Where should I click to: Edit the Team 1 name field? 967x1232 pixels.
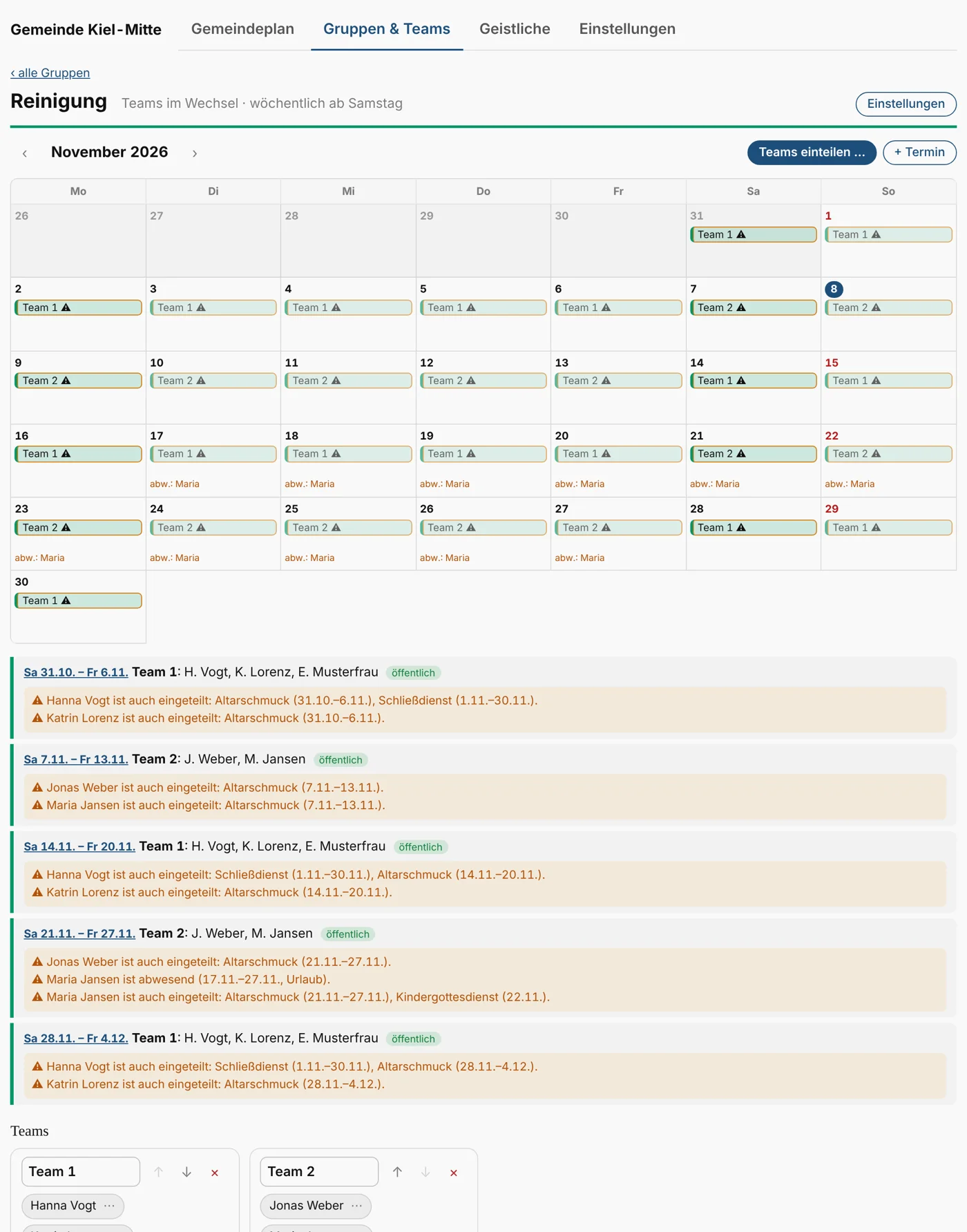[x=81, y=1172]
